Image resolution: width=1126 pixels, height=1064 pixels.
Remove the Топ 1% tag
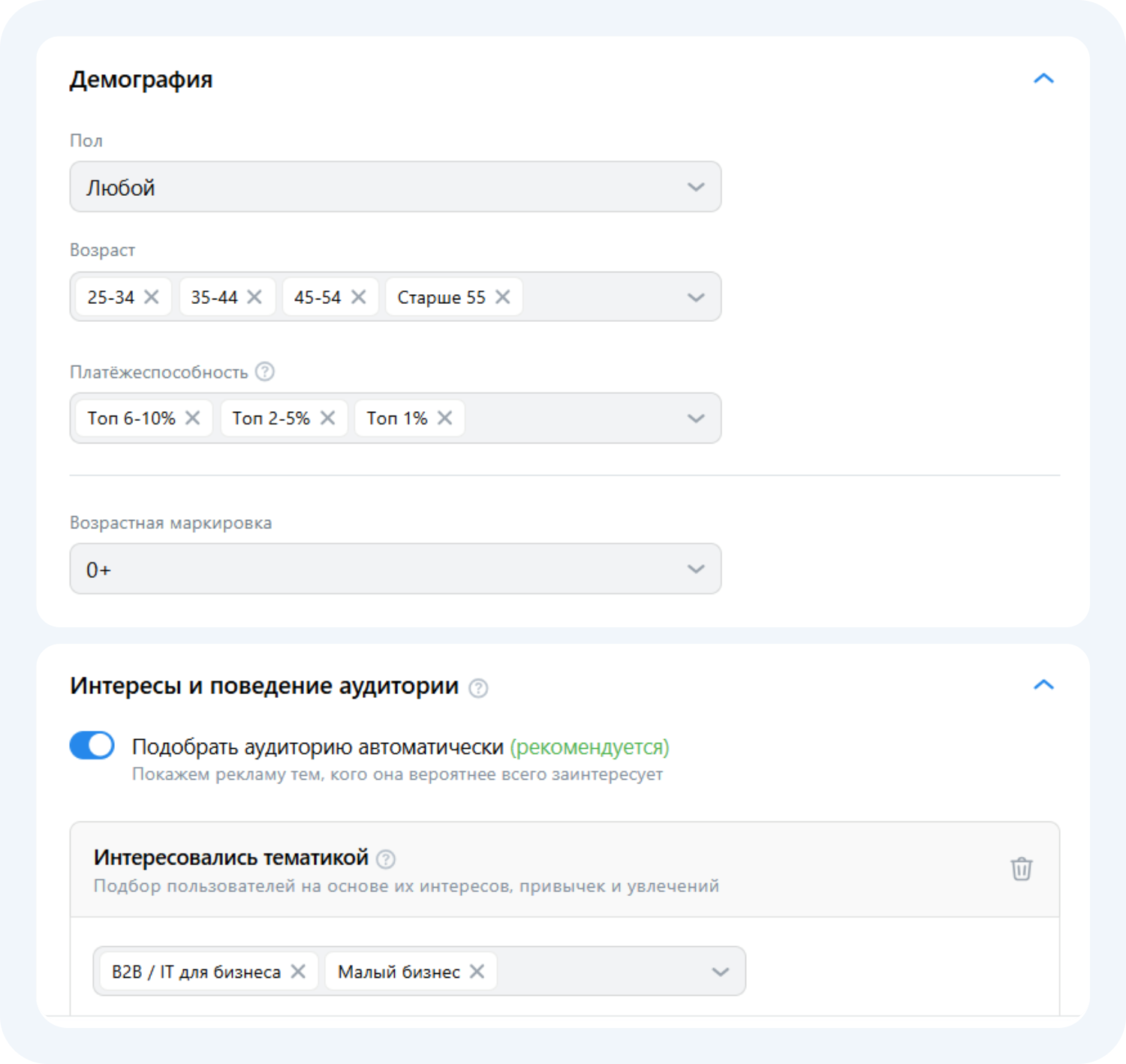(x=445, y=418)
